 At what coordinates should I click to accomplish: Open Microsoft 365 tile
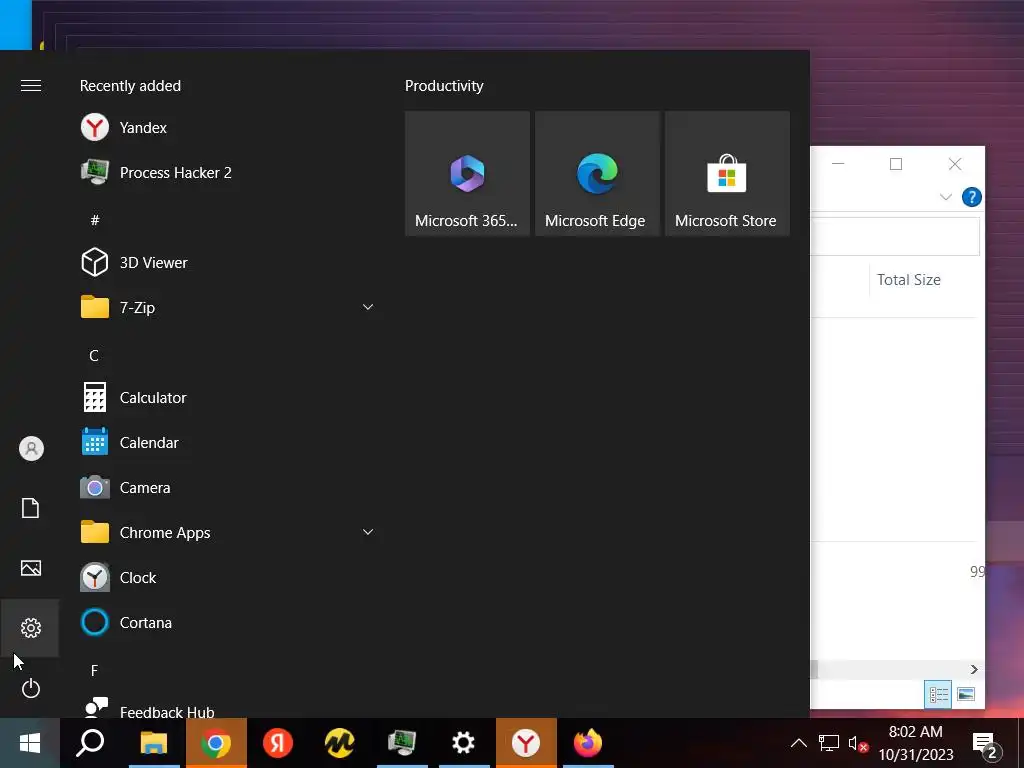(x=467, y=174)
